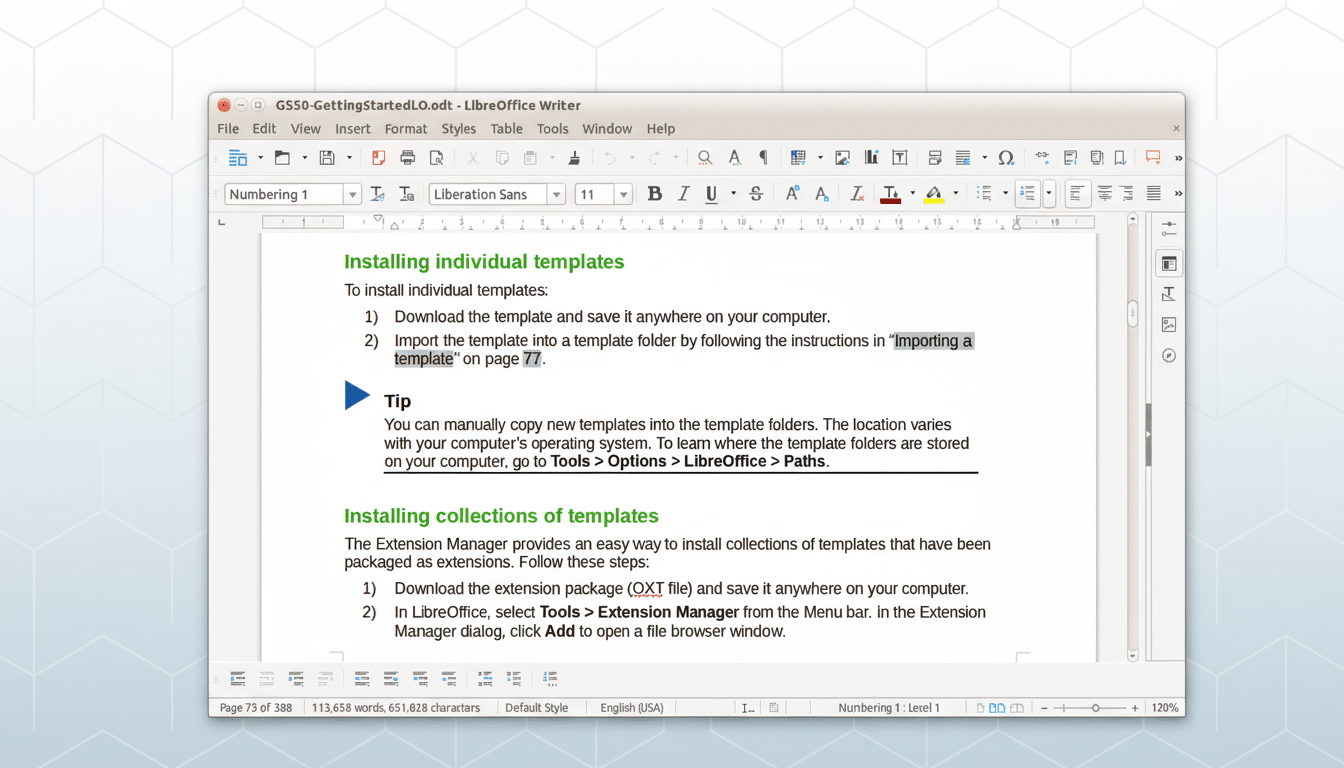The width and height of the screenshot is (1344, 768).
Task: Open the Tools menu
Action: tap(552, 128)
